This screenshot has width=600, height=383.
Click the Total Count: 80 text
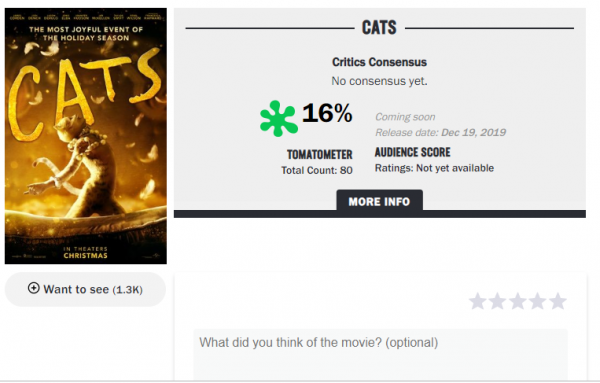point(317,170)
